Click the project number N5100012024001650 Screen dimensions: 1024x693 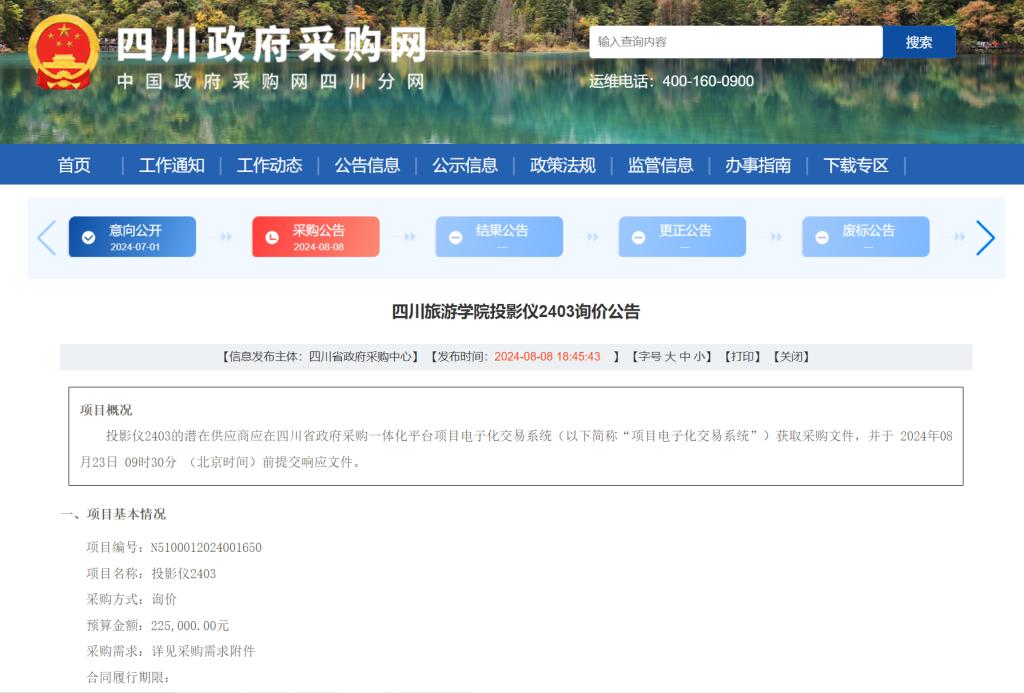[206, 547]
